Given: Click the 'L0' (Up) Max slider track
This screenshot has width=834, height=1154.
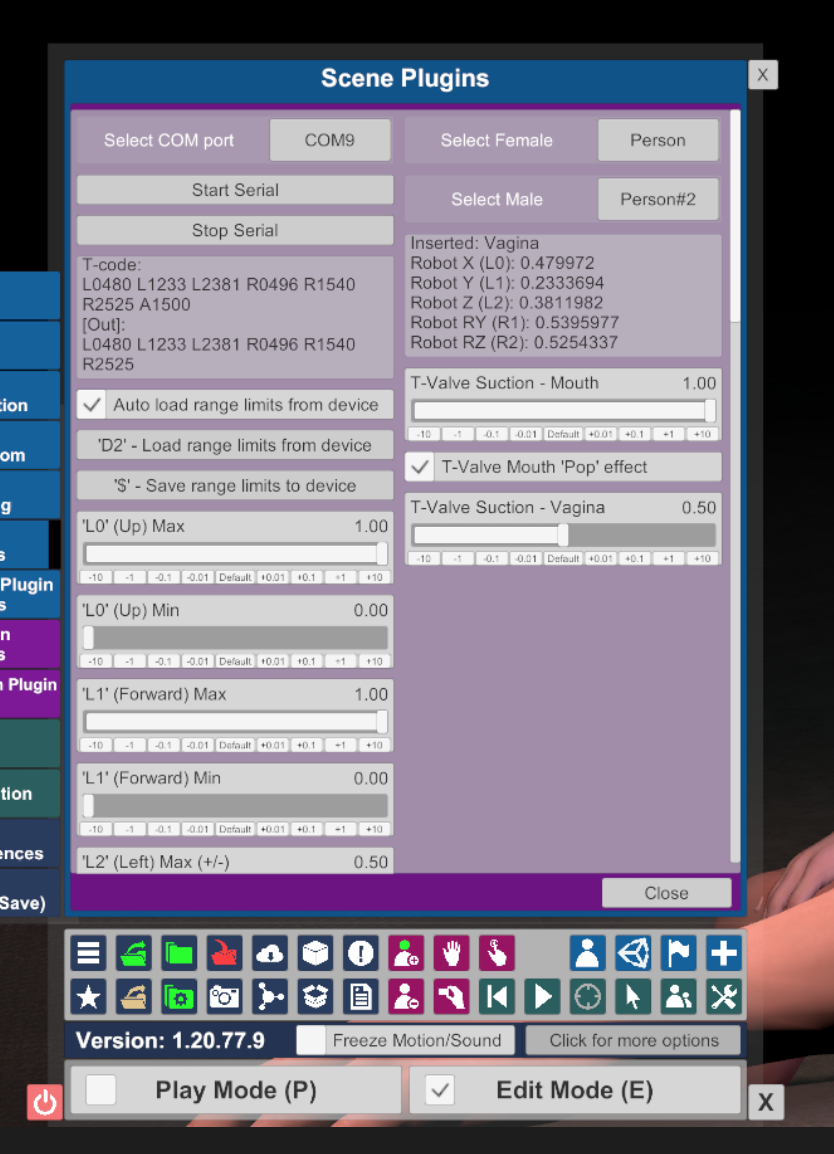Looking at the screenshot, I should pyautogui.click(x=235, y=553).
